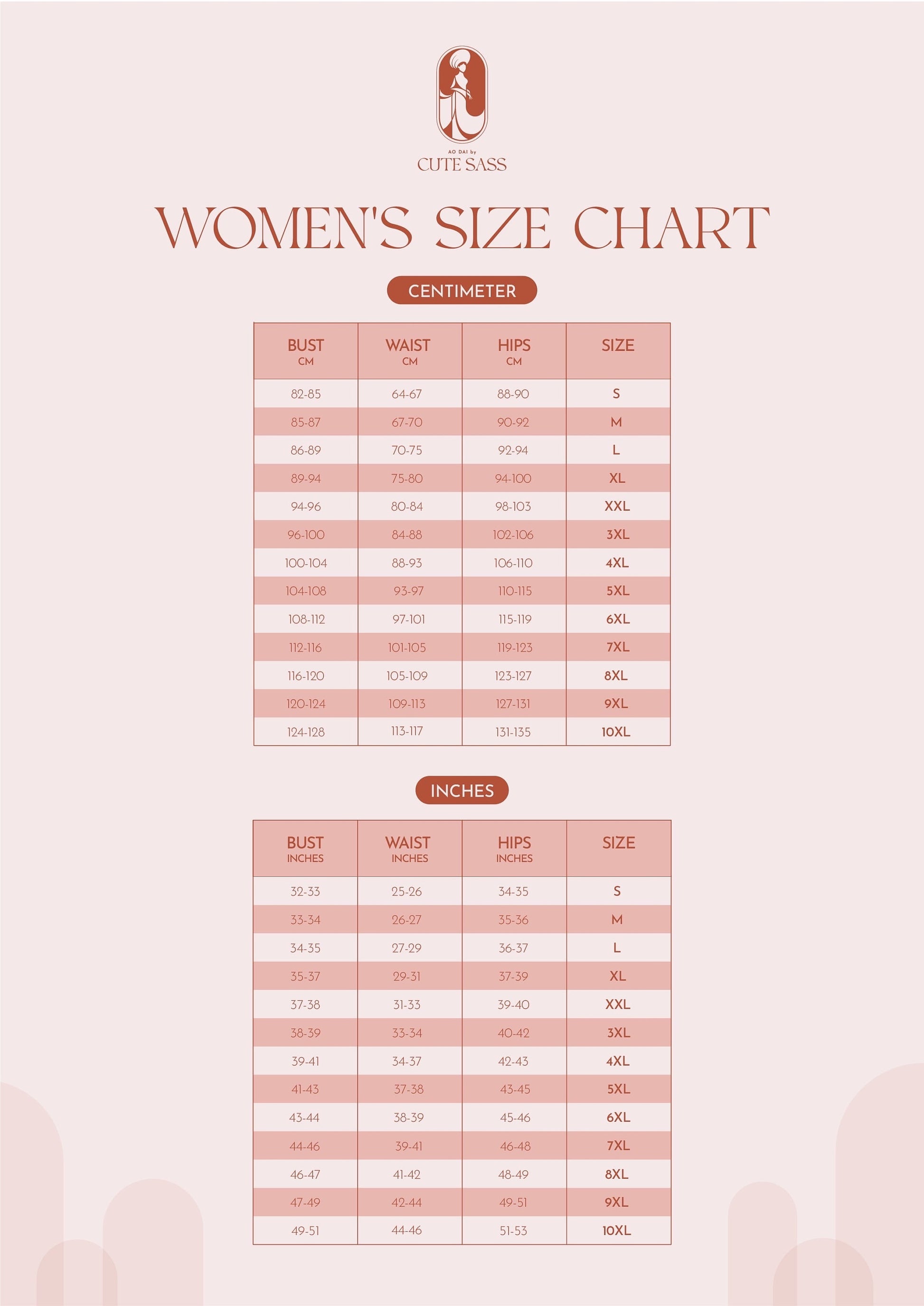Click the waist cell reading 75-80

coord(407,479)
